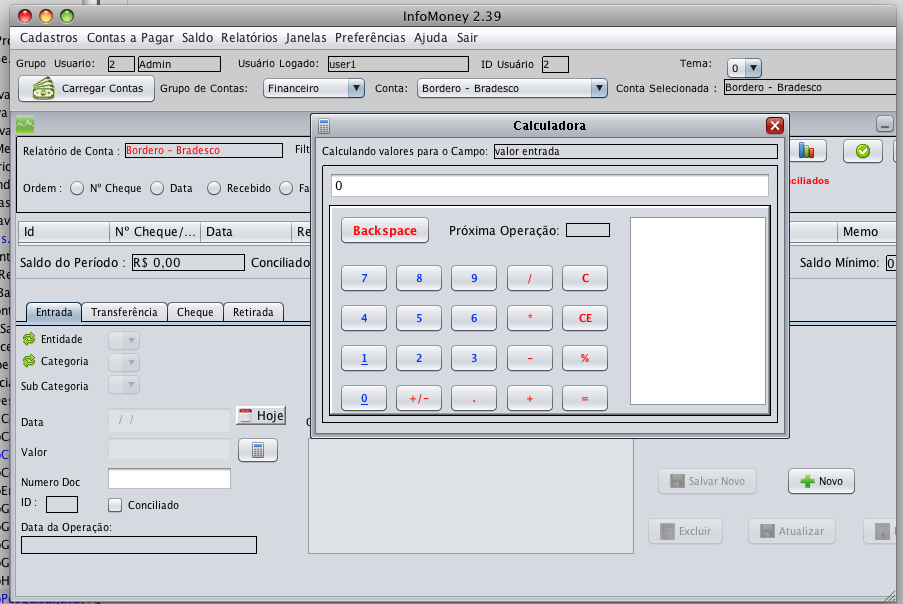Click the calculator minus button

pyautogui.click(x=530, y=358)
